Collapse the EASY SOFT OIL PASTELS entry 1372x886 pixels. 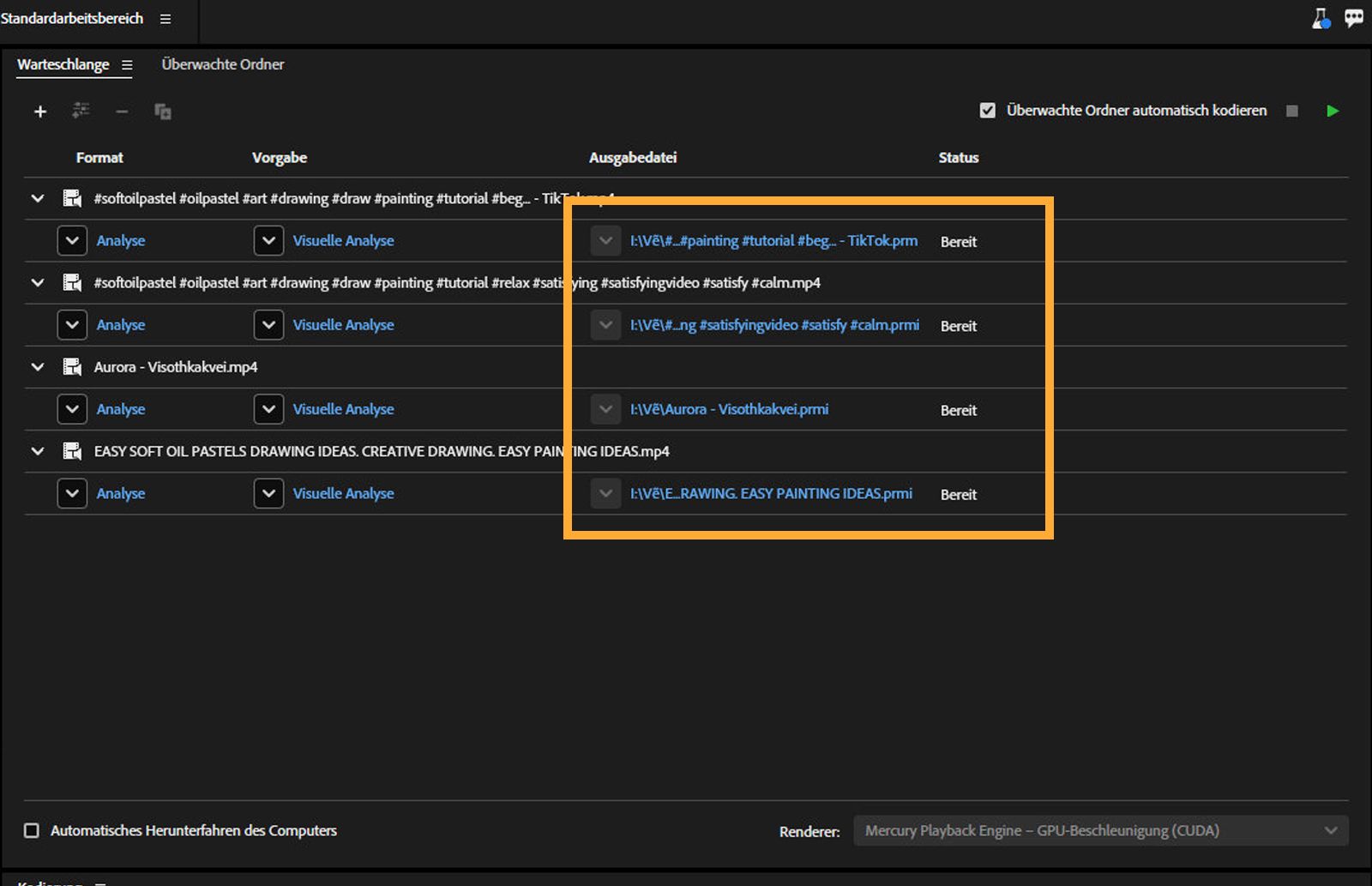(x=38, y=451)
